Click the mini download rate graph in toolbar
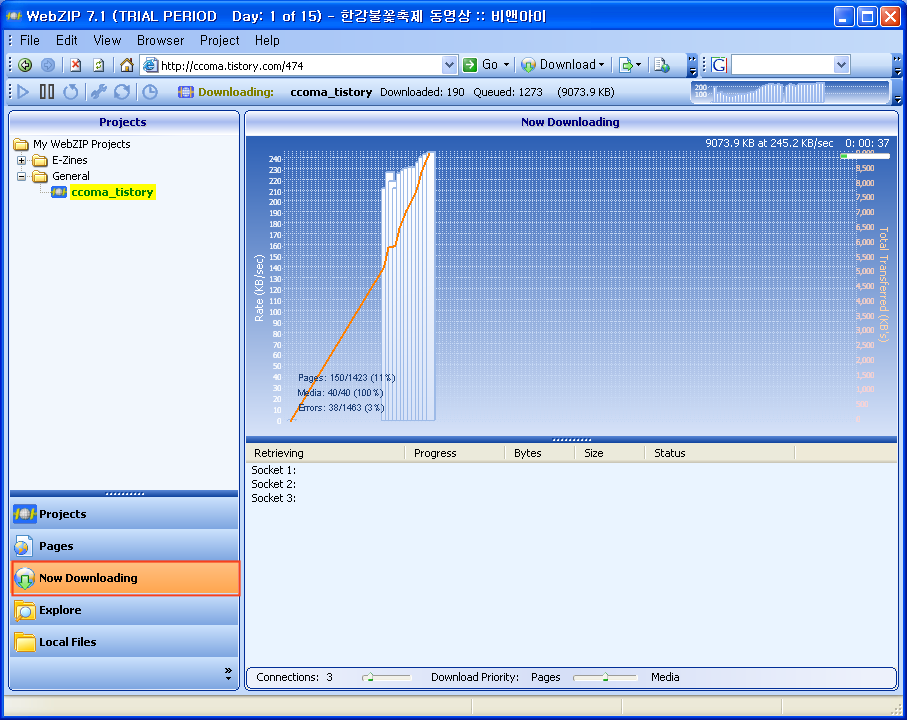The width and height of the screenshot is (907, 720). (x=790, y=92)
